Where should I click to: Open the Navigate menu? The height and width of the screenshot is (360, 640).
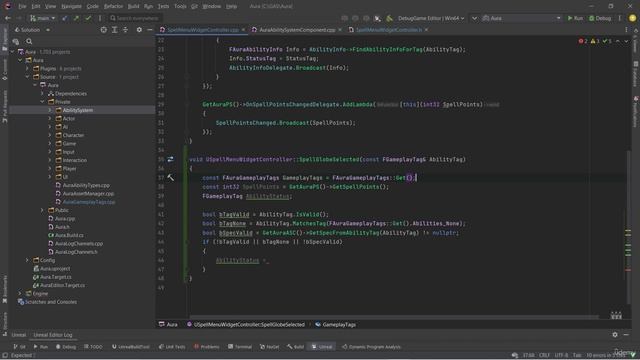(71, 6)
